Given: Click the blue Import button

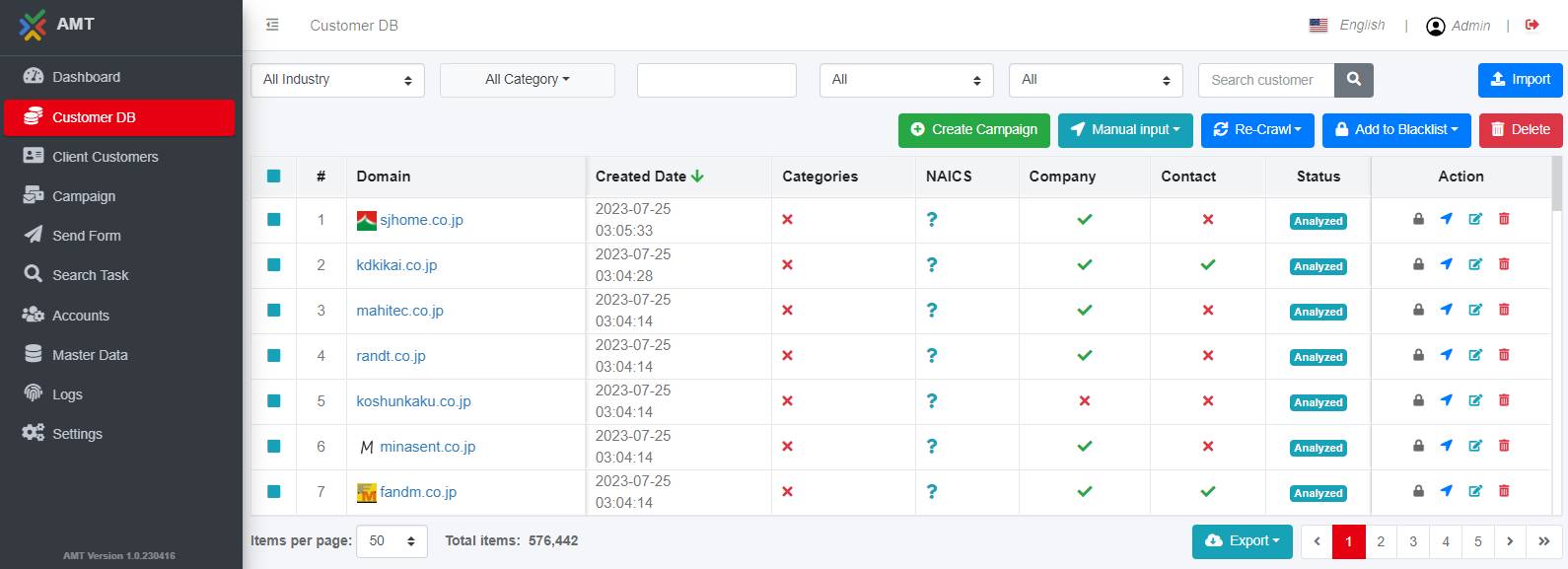Looking at the screenshot, I should [1521, 80].
